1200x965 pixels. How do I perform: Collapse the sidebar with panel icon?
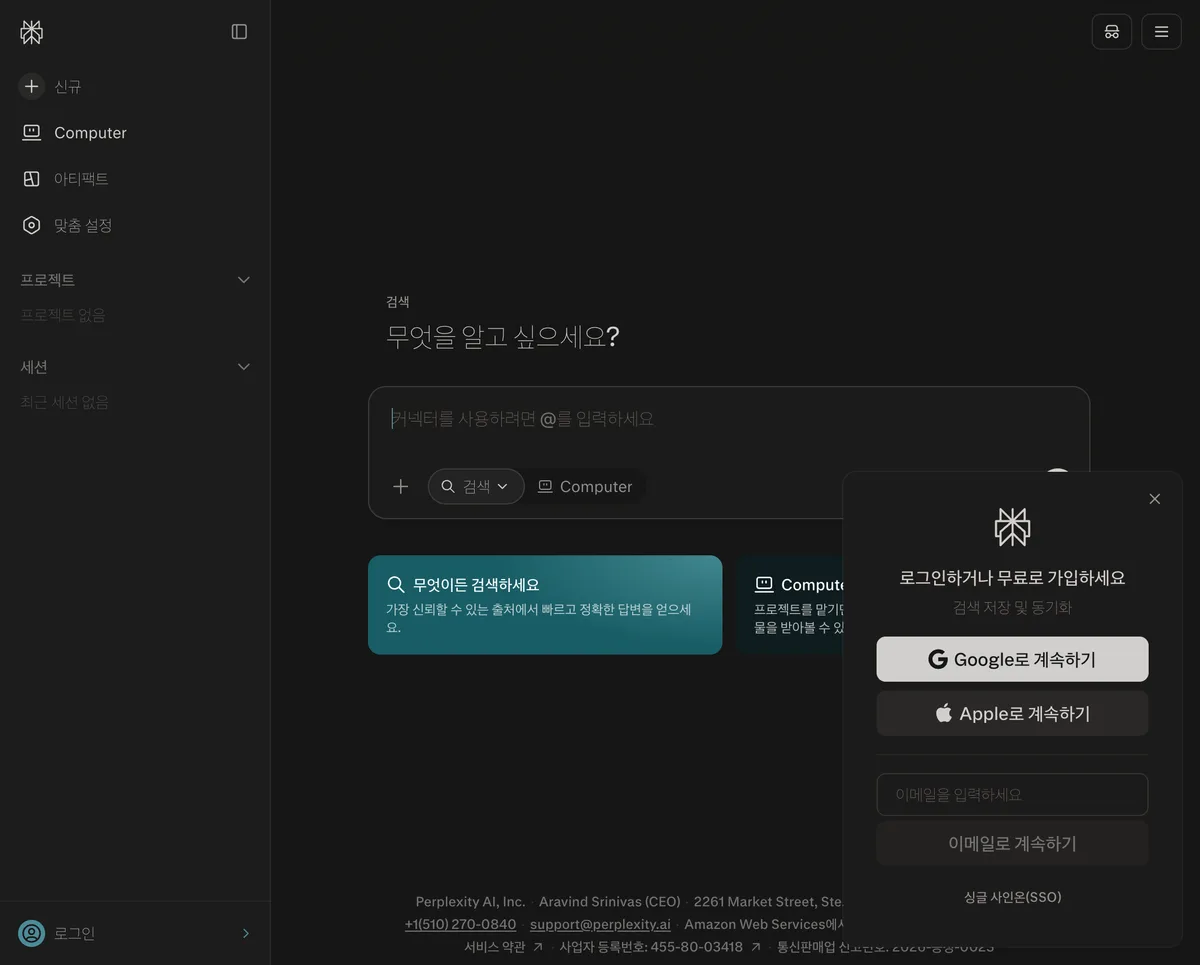pos(239,32)
